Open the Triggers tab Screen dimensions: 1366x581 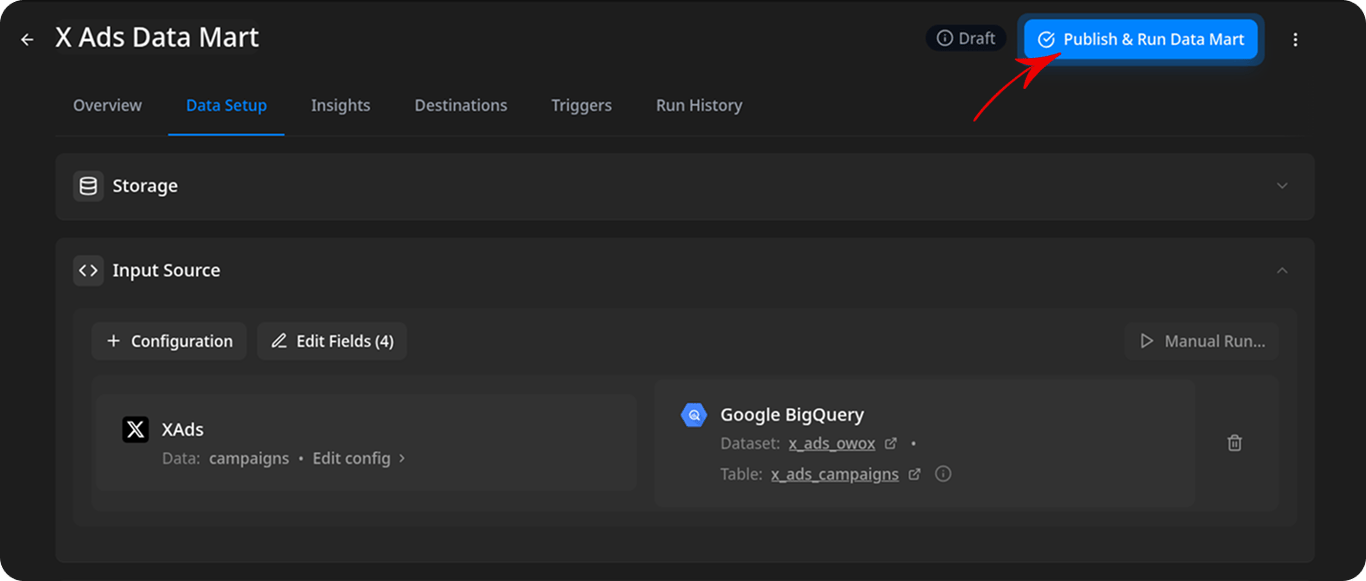point(581,105)
